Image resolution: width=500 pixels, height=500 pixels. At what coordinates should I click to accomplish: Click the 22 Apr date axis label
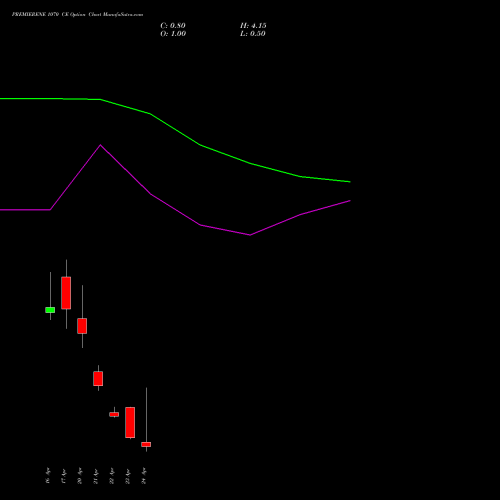coord(112,476)
